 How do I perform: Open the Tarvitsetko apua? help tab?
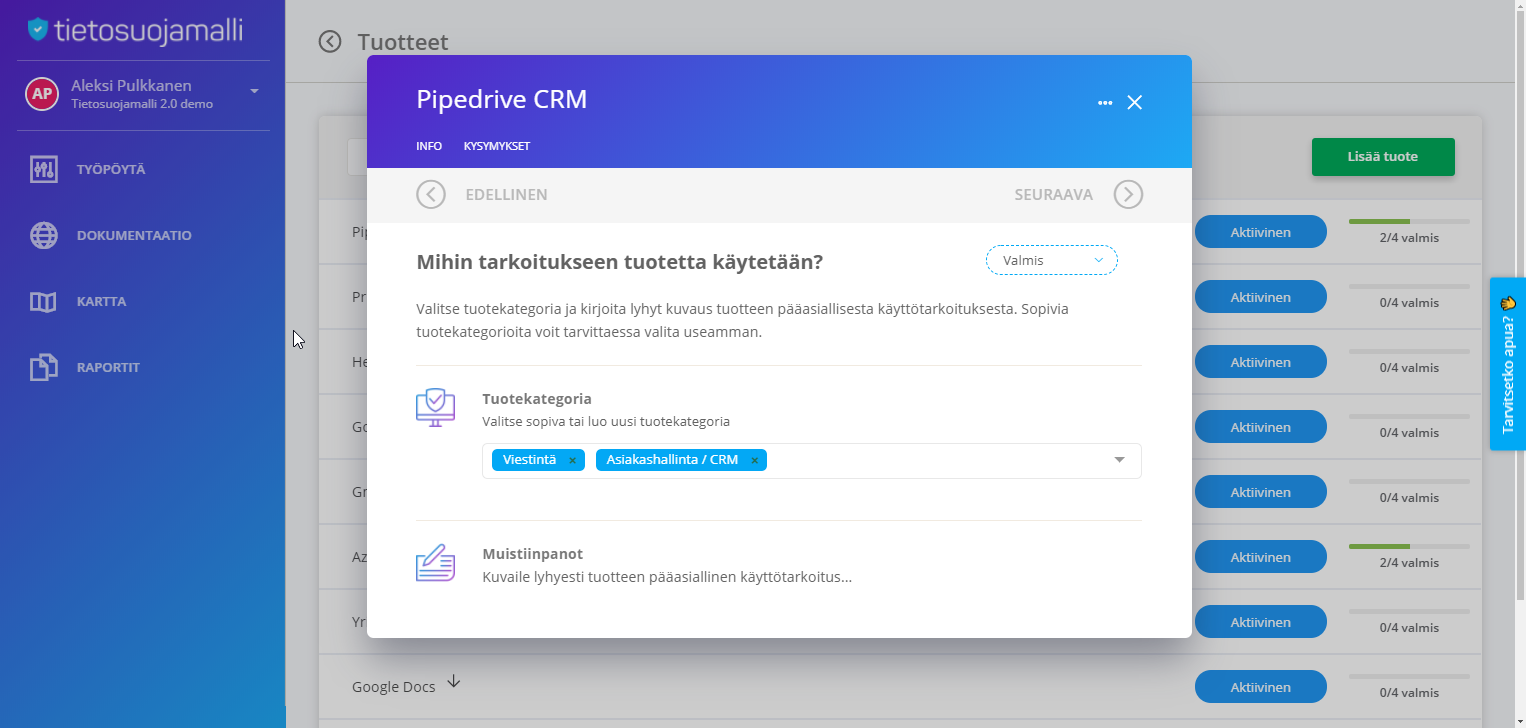[x=1508, y=364]
